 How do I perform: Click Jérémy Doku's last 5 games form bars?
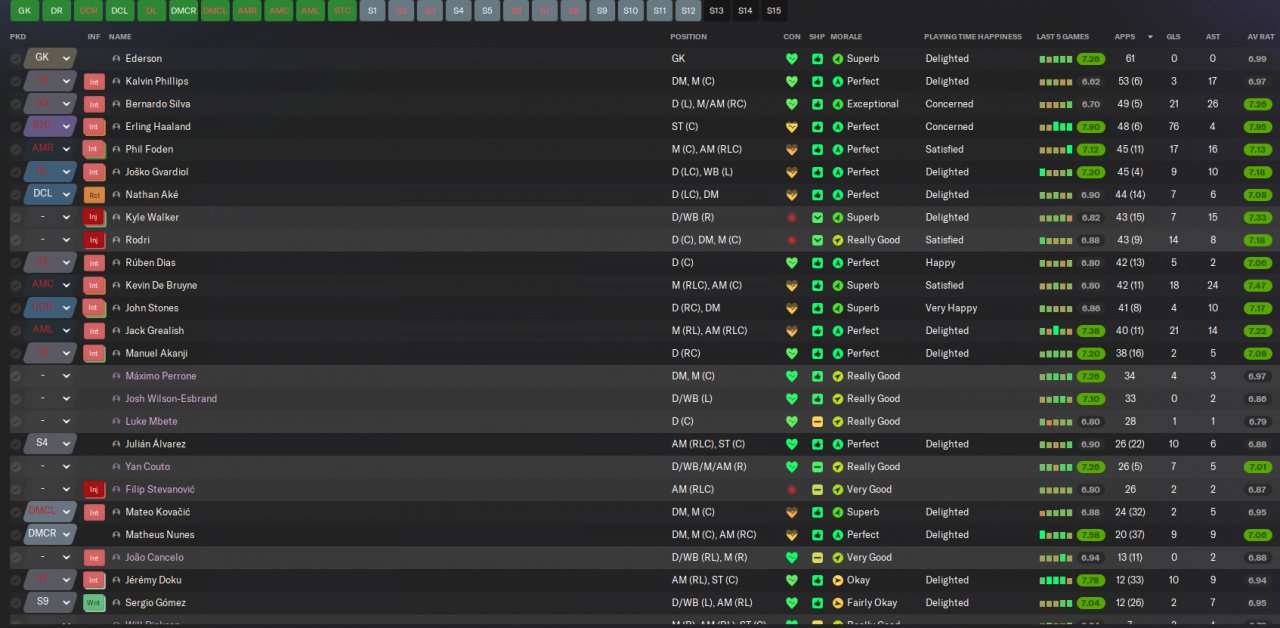tap(1056, 580)
